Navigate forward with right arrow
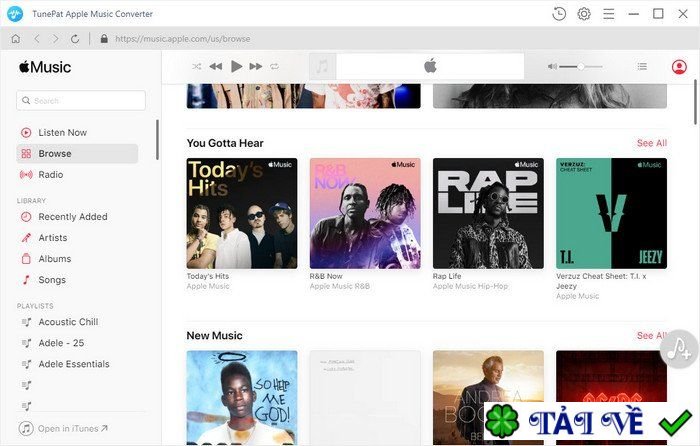This screenshot has width=700, height=446. click(x=55, y=39)
